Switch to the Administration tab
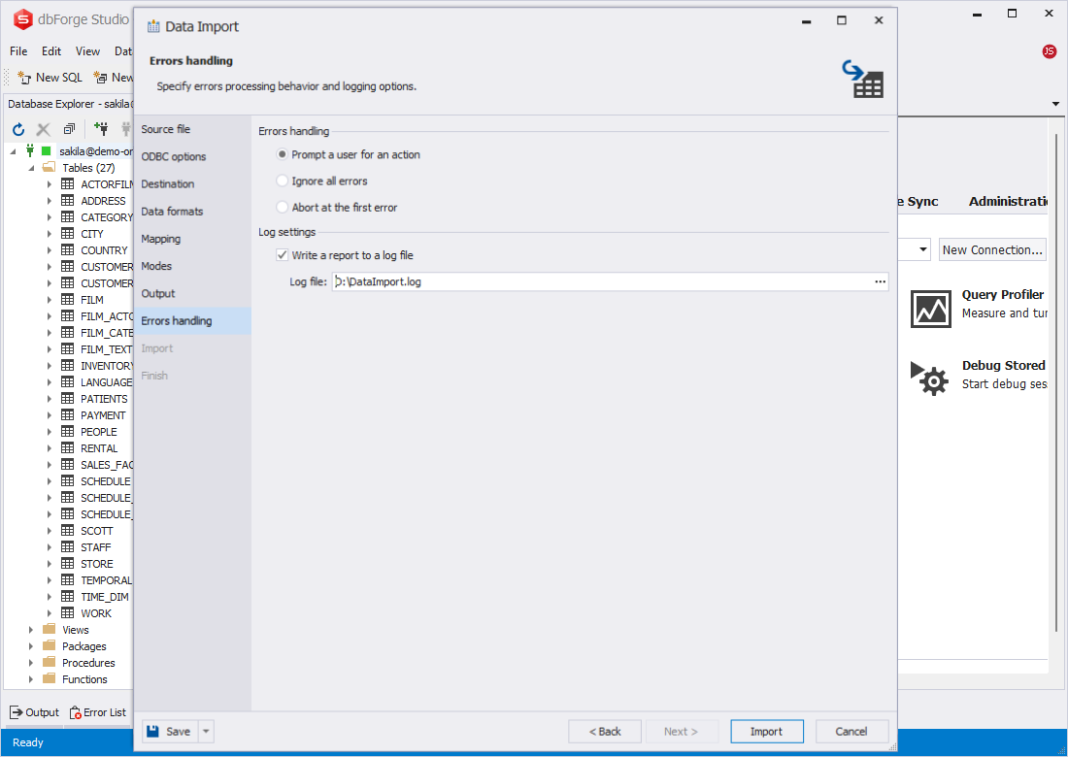 coord(1009,201)
